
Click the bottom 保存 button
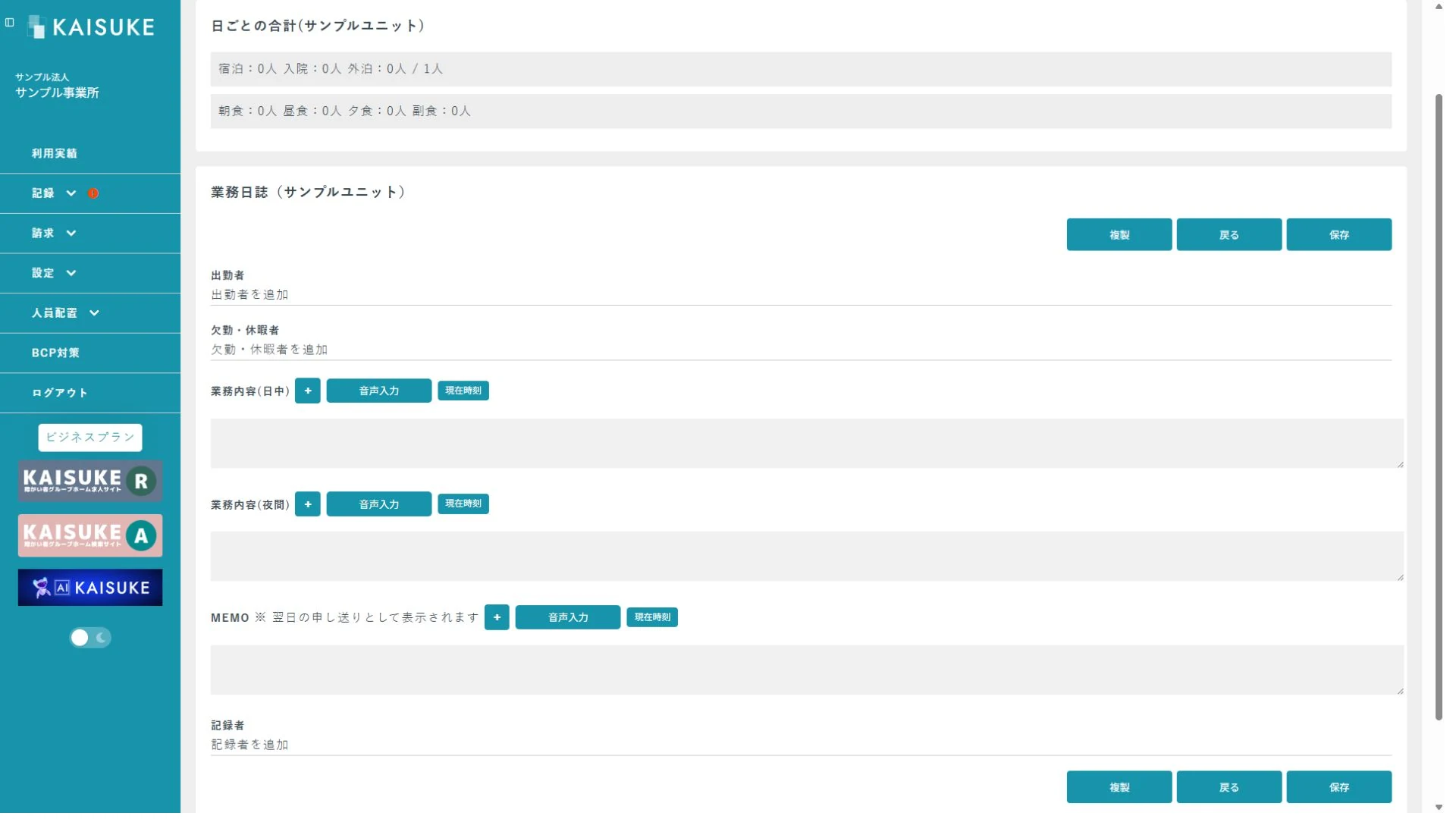pyautogui.click(x=1339, y=787)
